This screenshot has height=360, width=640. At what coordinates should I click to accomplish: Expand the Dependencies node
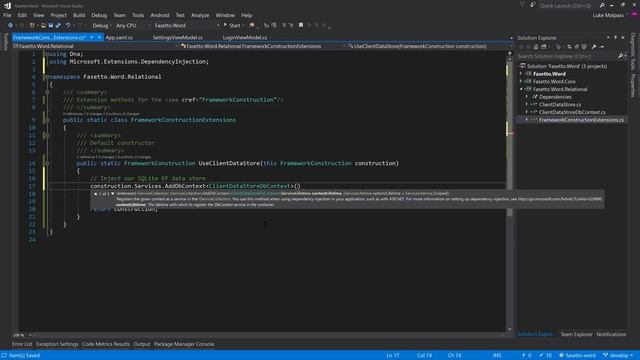pos(527,97)
